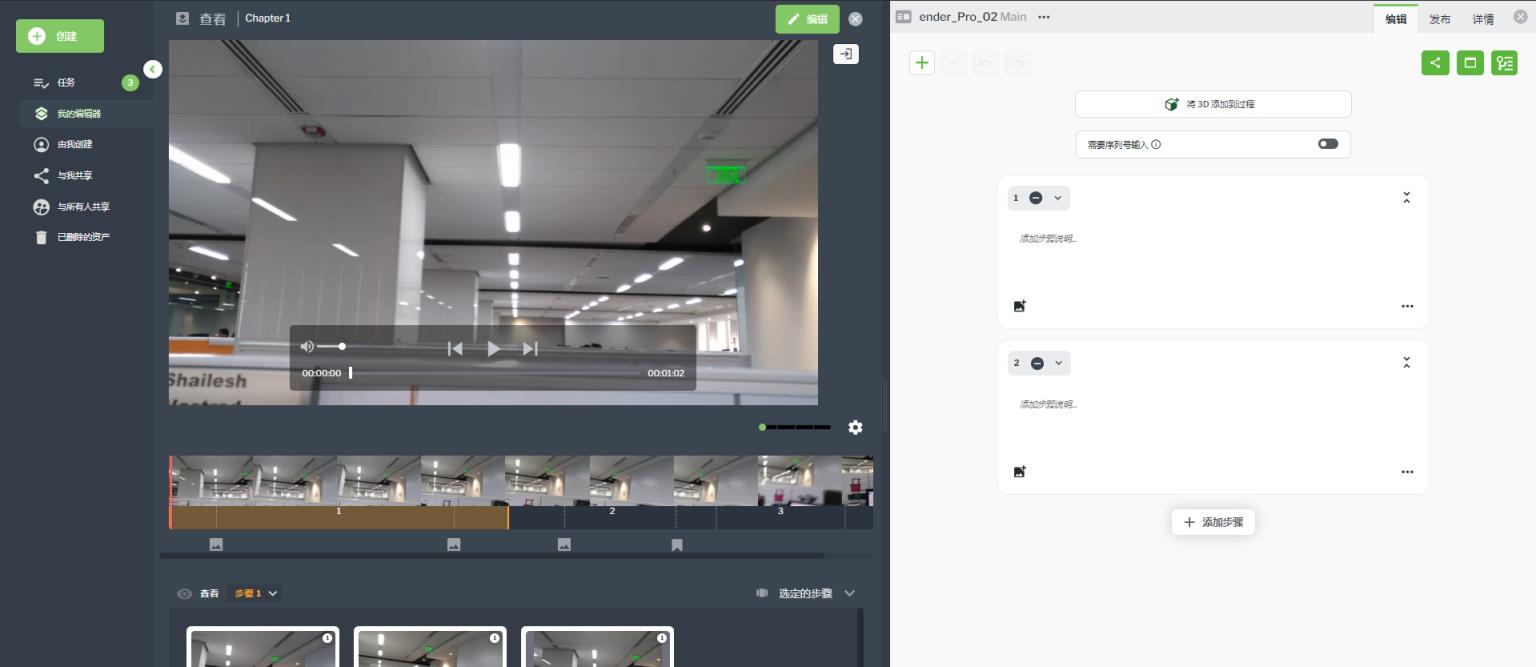Click the minus remove button in editor toolbar

click(954, 63)
